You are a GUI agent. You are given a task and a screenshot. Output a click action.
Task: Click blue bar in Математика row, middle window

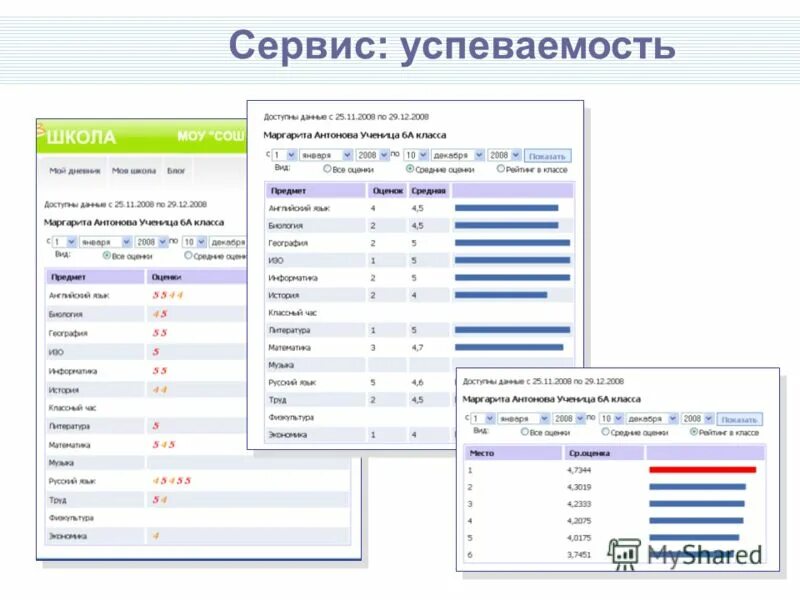509,347
